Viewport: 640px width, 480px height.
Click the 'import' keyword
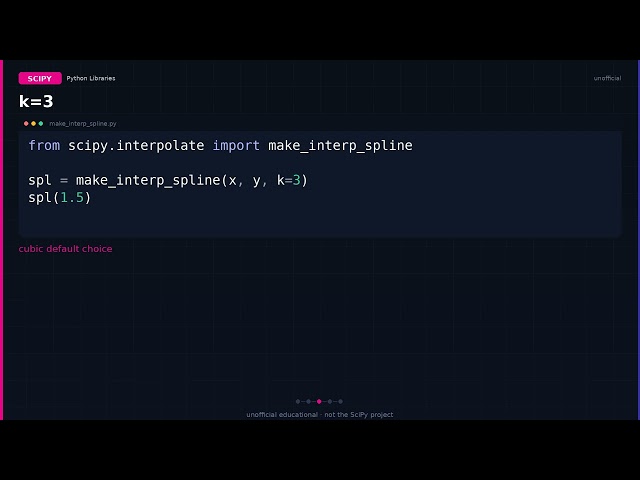pyautogui.click(x=236, y=145)
